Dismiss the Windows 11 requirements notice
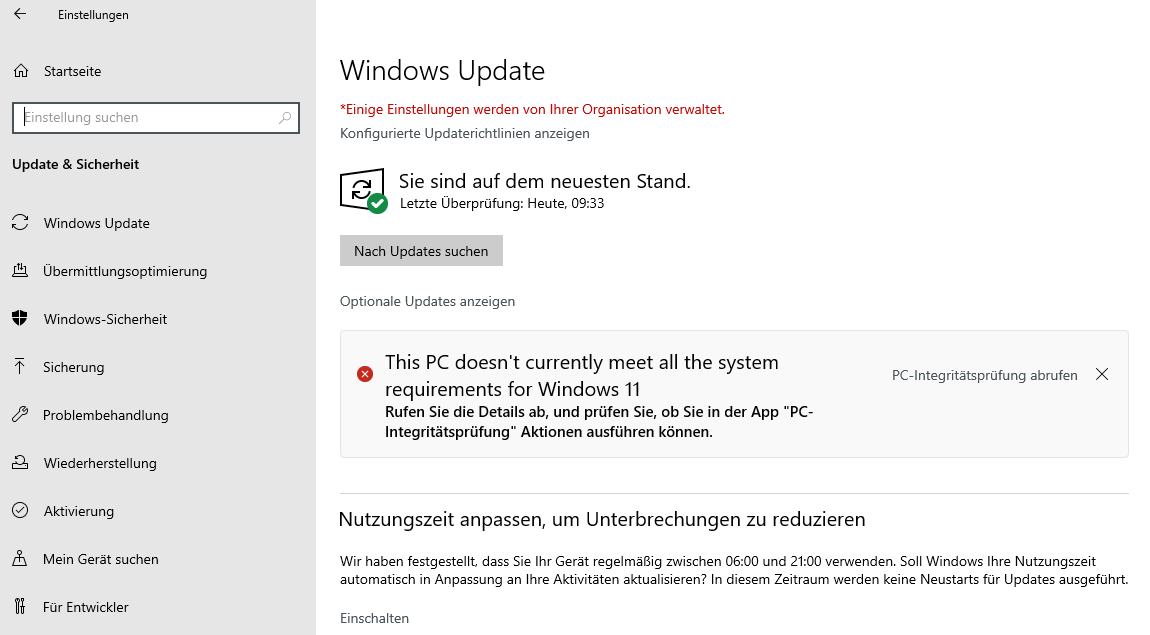Screen dimensions: 1150x635 coord(1102,375)
